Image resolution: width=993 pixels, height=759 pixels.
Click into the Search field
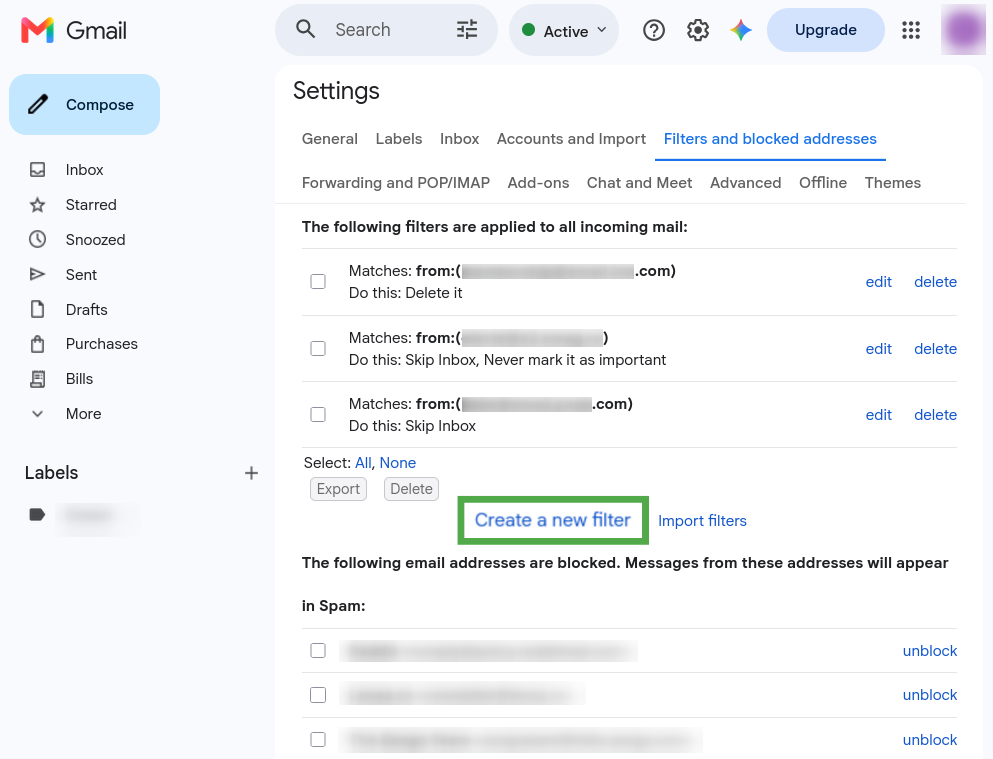point(386,30)
